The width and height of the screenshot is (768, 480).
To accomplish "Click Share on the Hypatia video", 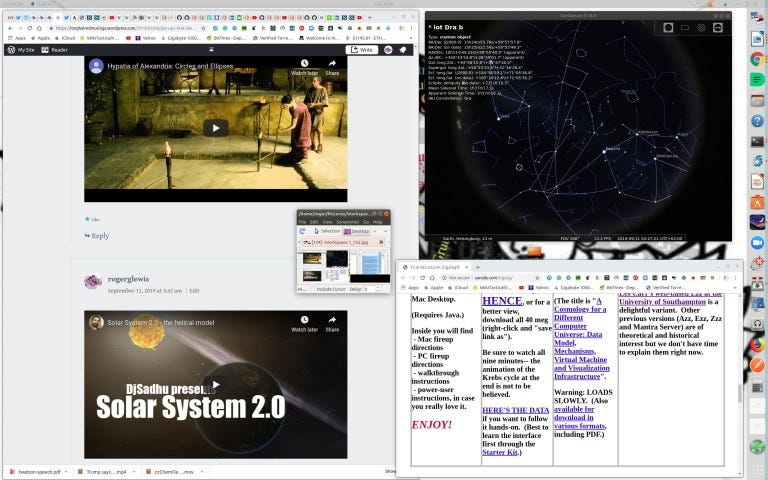I will [x=332, y=68].
